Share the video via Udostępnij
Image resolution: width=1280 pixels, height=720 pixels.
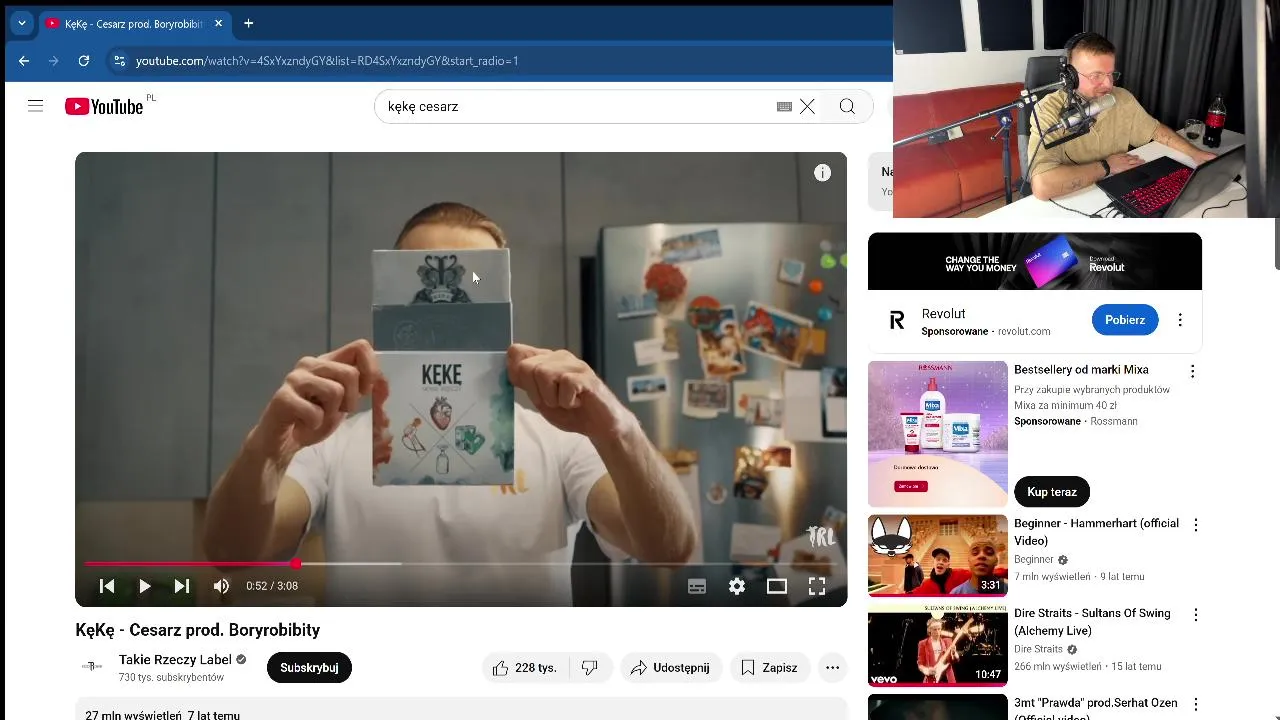pyautogui.click(x=670, y=668)
